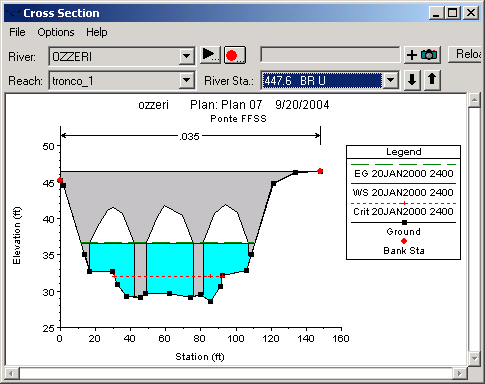Click the vertical scrollbar down arrow
Screen dimensions: 485x384
click(x=474, y=359)
